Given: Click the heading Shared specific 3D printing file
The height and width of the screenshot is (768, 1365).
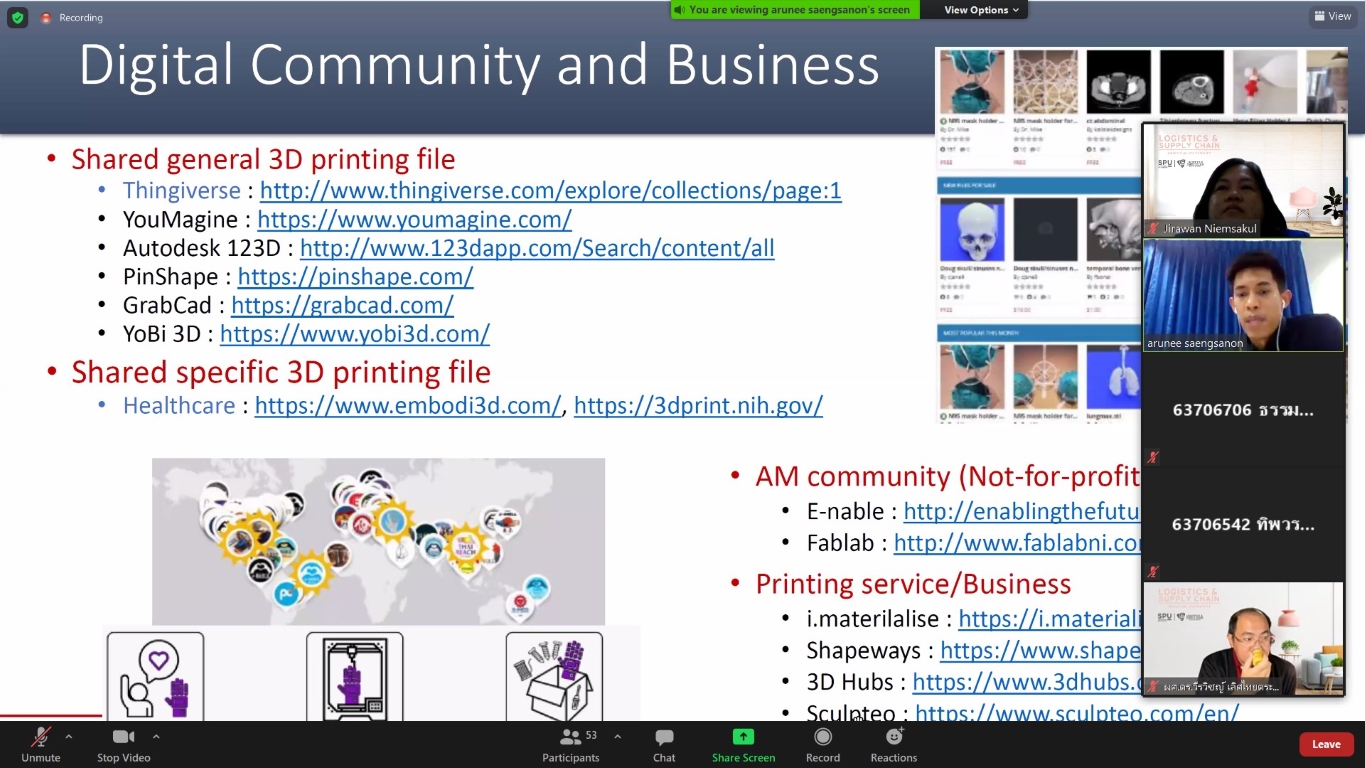Looking at the screenshot, I should pyautogui.click(x=281, y=372).
